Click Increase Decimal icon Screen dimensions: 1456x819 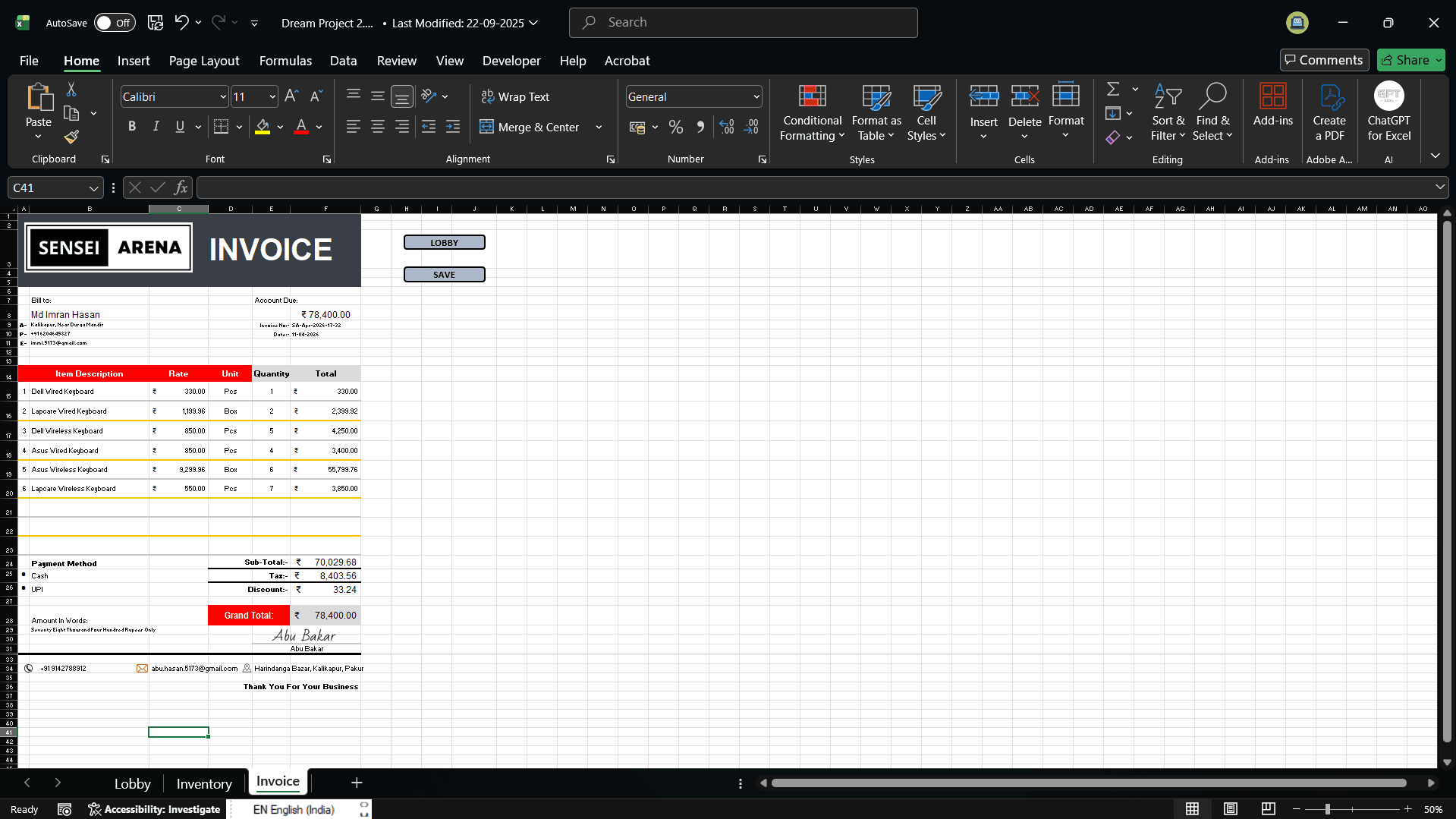[727, 127]
